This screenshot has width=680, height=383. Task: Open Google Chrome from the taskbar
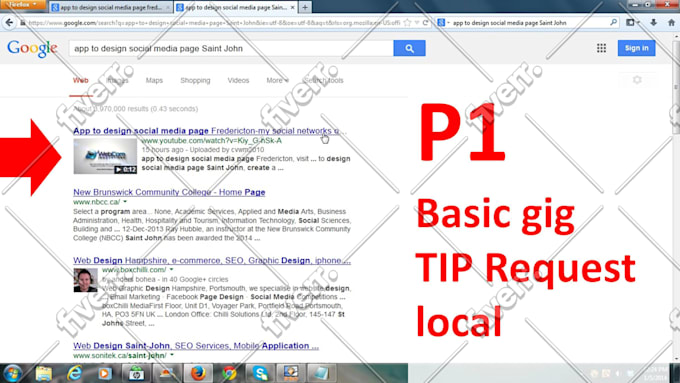(x=229, y=373)
